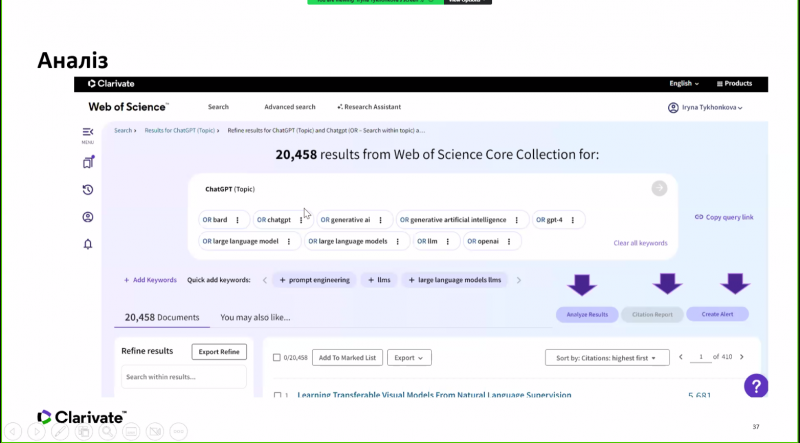Add 'llms' quick keyword
Image resolution: width=800 pixels, height=443 pixels.
coord(379,280)
